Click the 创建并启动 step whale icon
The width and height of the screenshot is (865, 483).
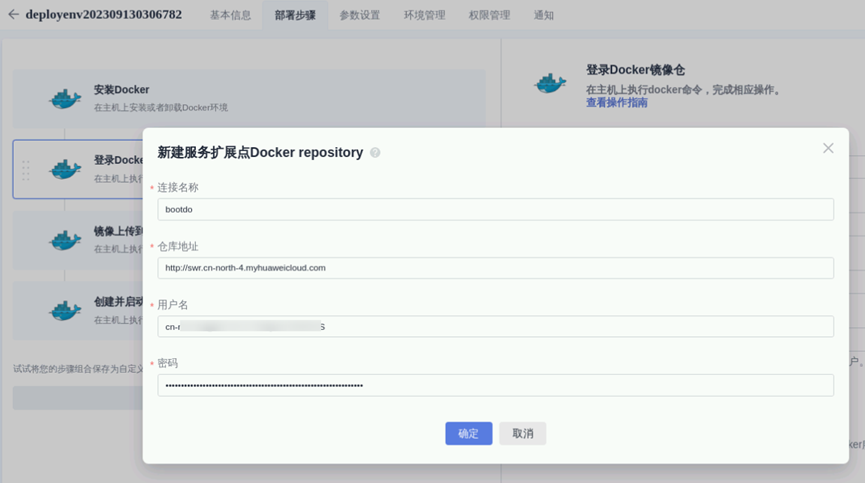point(65,310)
